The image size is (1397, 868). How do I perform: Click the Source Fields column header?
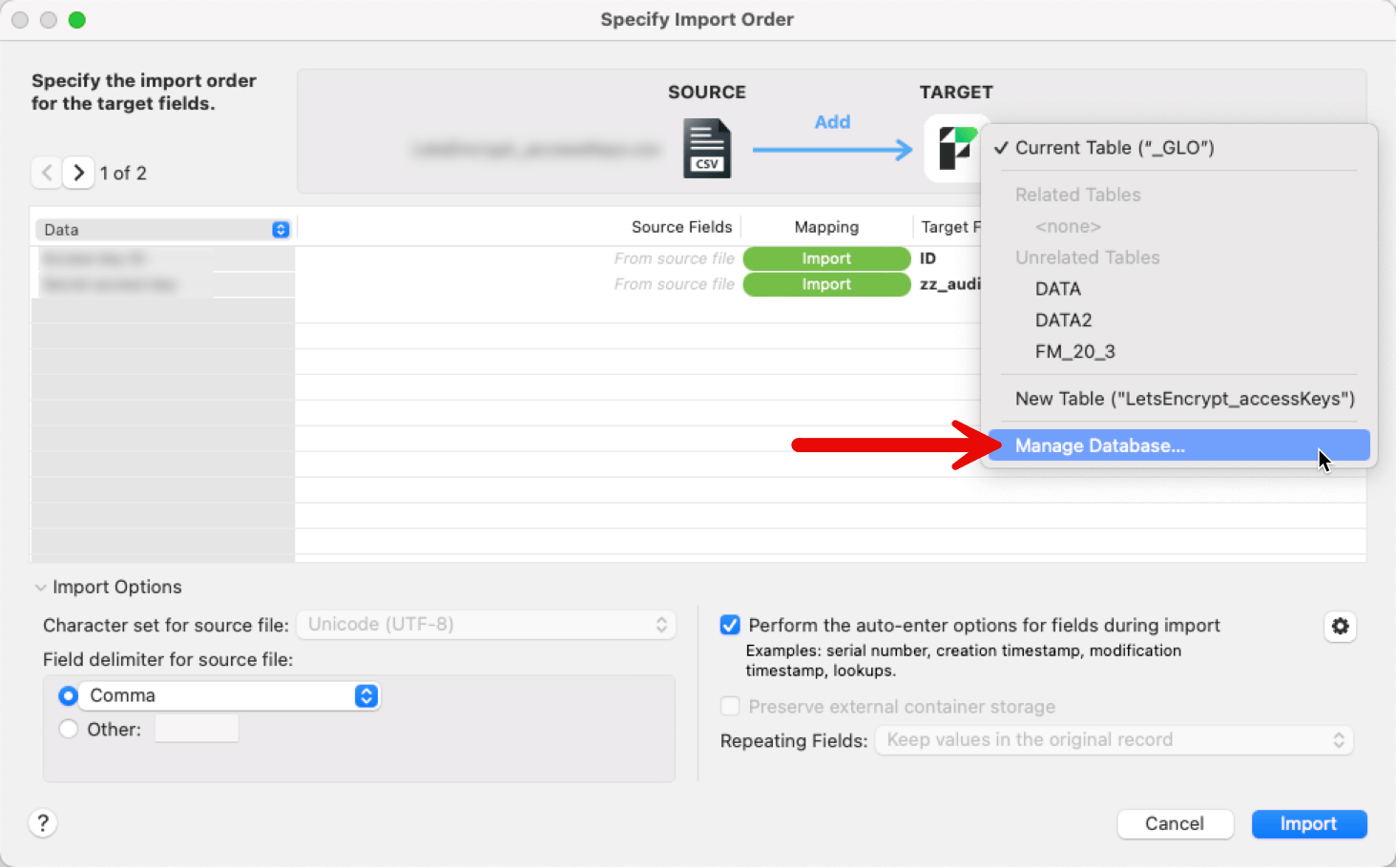point(681,227)
